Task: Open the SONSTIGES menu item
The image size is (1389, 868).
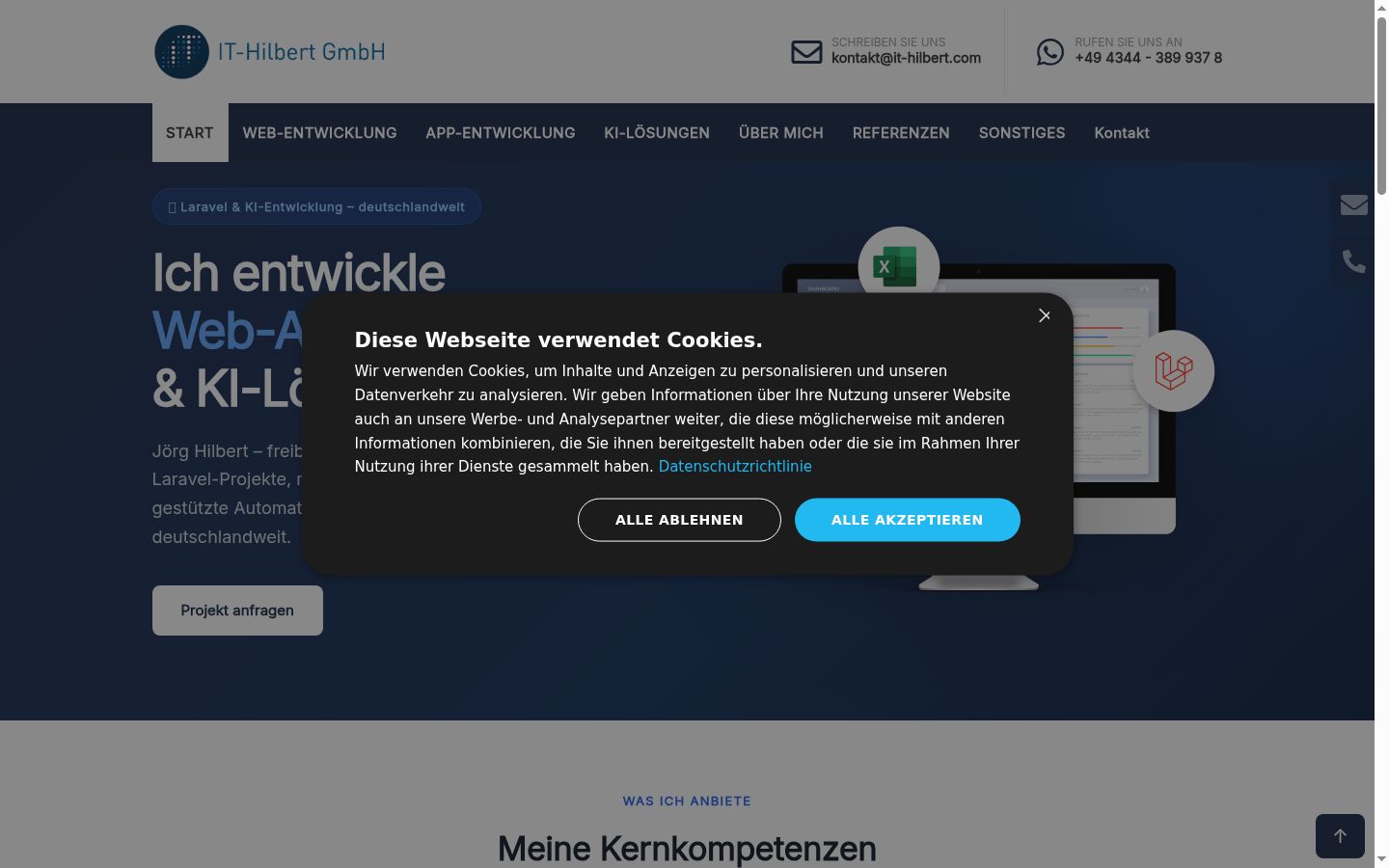Action: click(x=1021, y=133)
